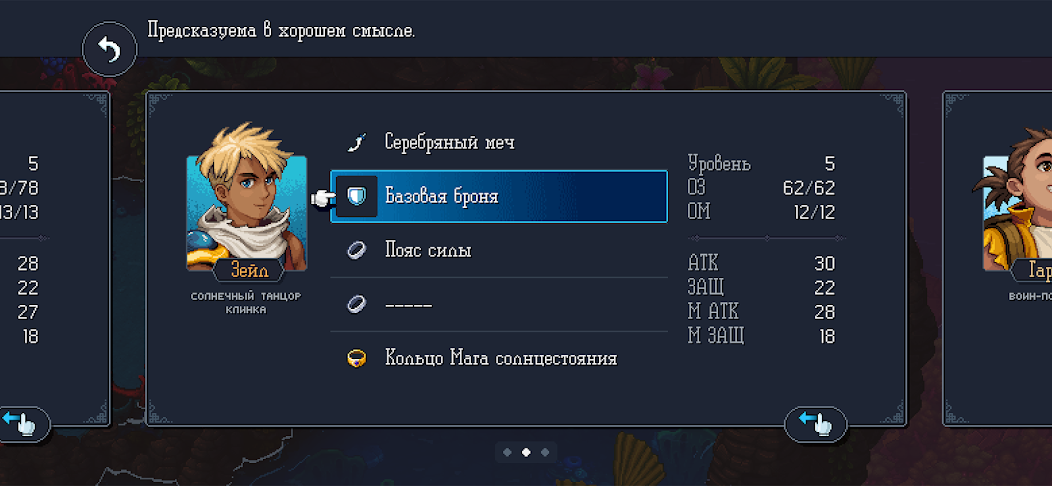The width and height of the screenshot is (1052, 486).
Task: Select the Серебряный меч weapon entry
Action: pos(499,142)
